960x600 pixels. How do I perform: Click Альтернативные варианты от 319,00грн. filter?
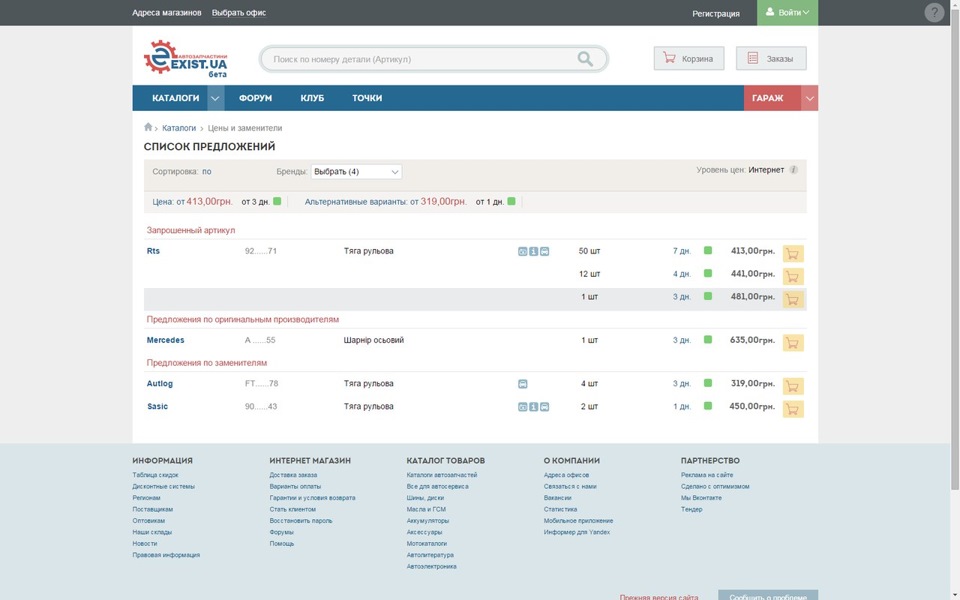pyautogui.click(x=386, y=201)
